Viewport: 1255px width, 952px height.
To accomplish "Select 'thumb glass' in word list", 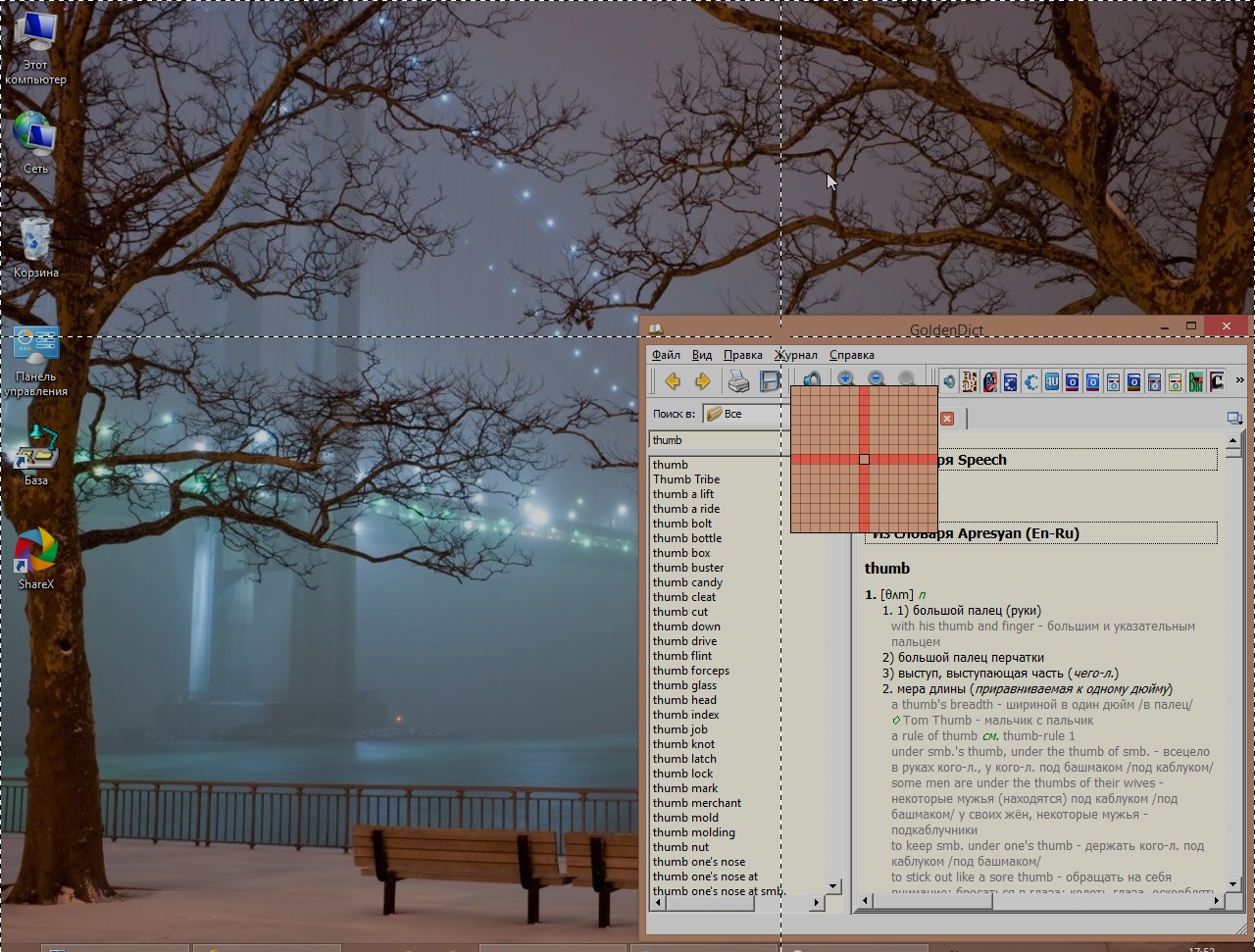I will click(x=684, y=685).
